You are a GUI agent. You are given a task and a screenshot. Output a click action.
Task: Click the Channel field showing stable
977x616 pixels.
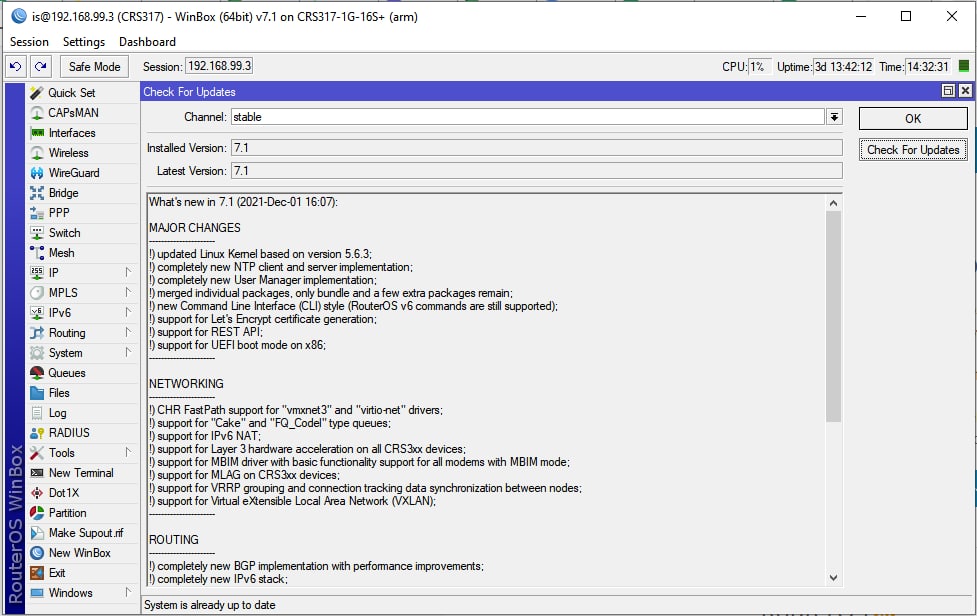click(x=528, y=117)
